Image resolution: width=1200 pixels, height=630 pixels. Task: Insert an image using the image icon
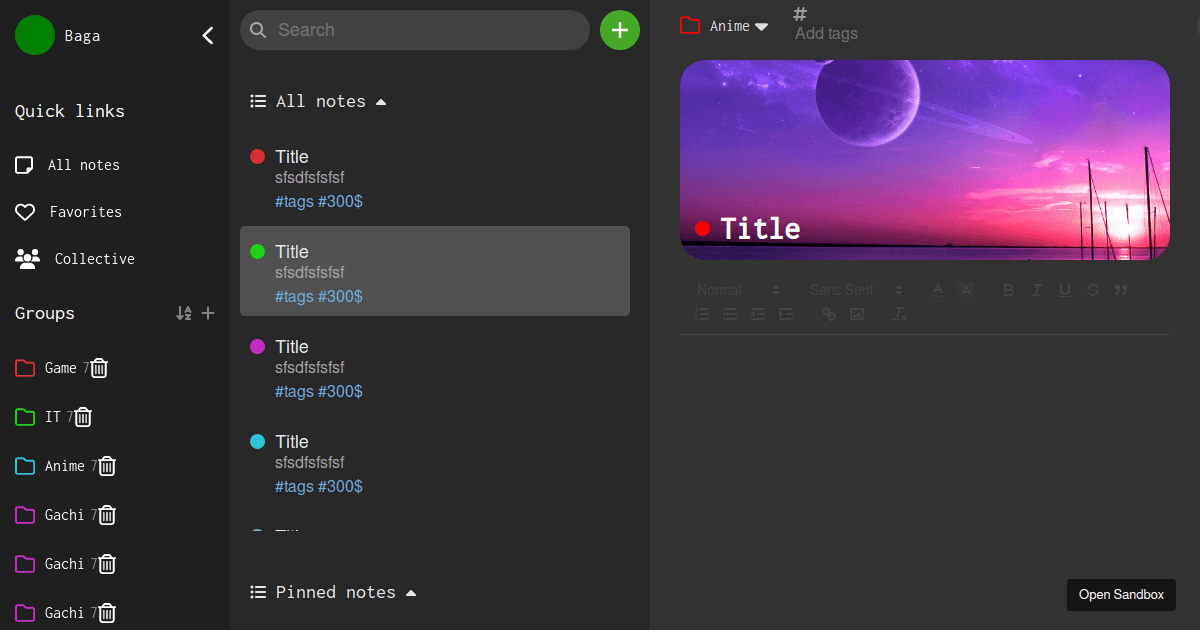tap(857, 313)
